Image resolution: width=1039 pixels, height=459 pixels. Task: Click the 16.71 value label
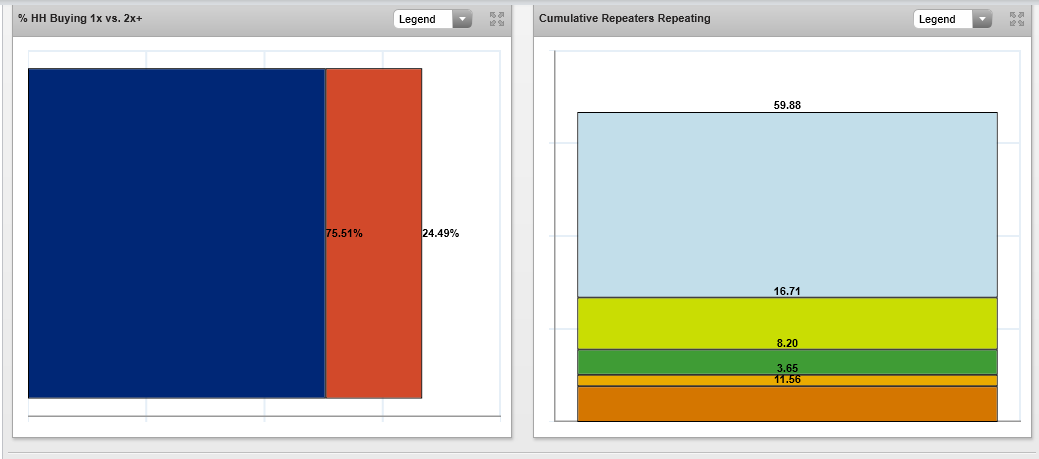[787, 291]
